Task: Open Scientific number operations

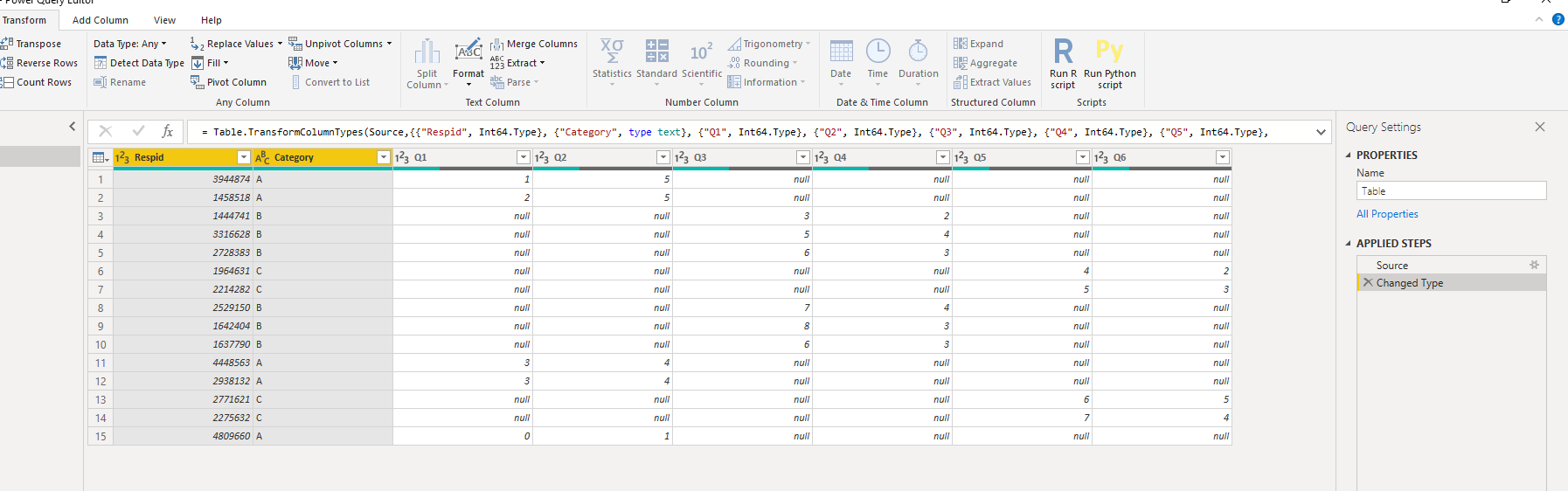Action: pyautogui.click(x=702, y=61)
